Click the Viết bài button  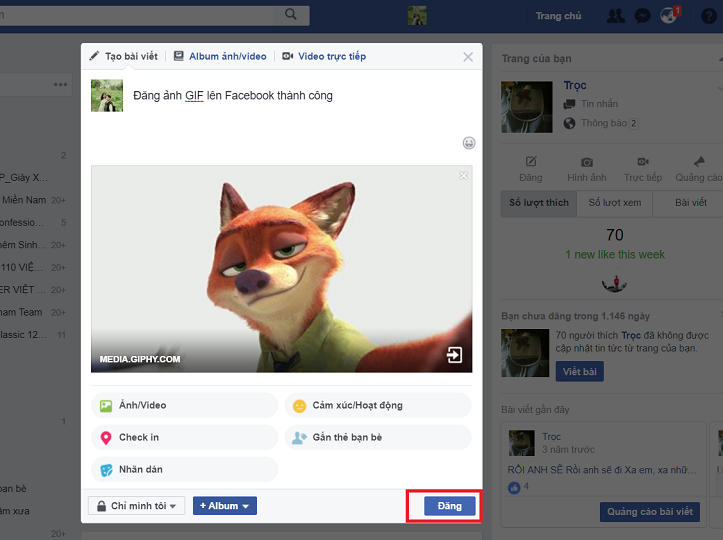[580, 372]
